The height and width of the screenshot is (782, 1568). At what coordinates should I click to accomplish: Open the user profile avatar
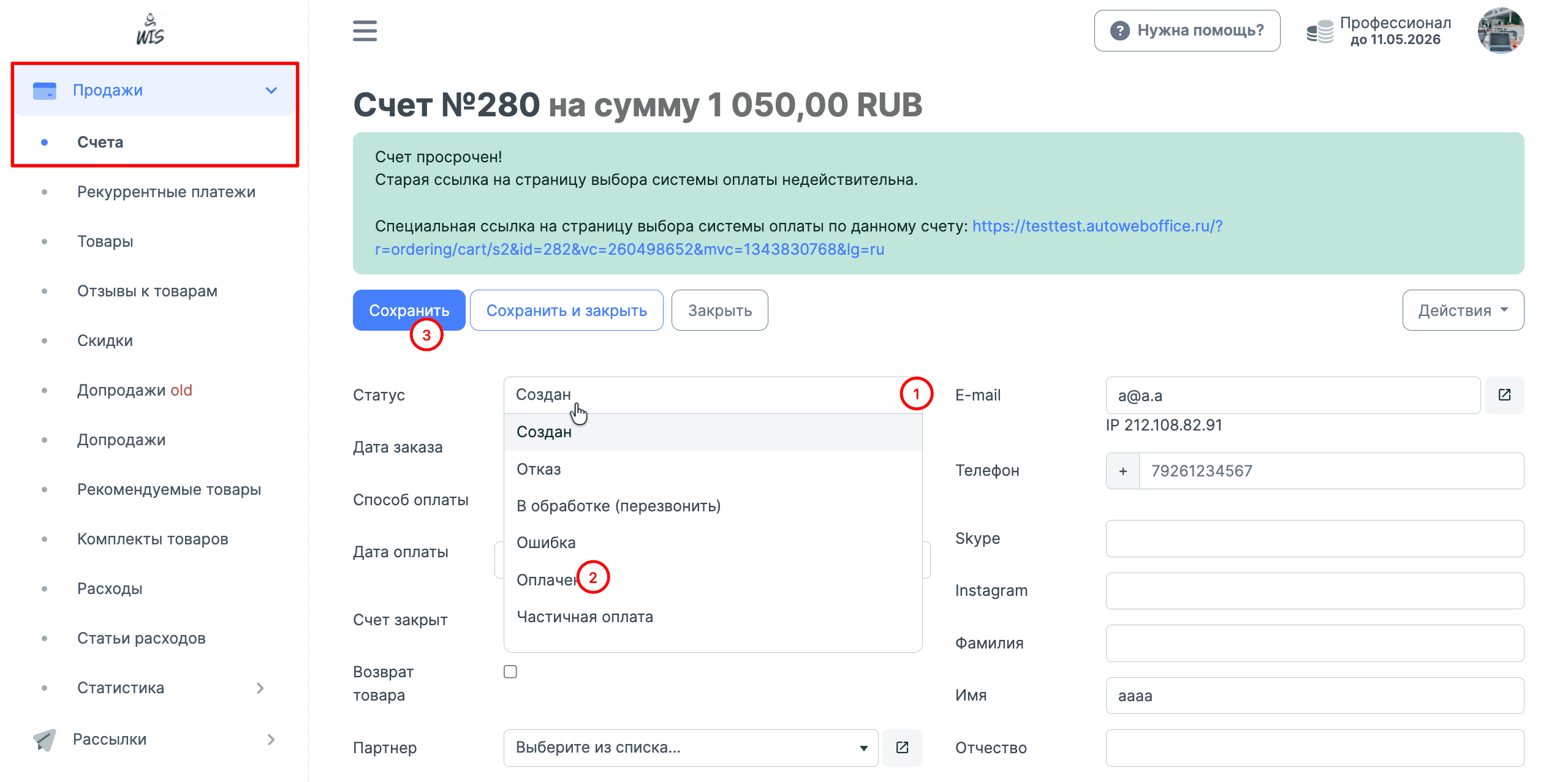pyautogui.click(x=1500, y=31)
